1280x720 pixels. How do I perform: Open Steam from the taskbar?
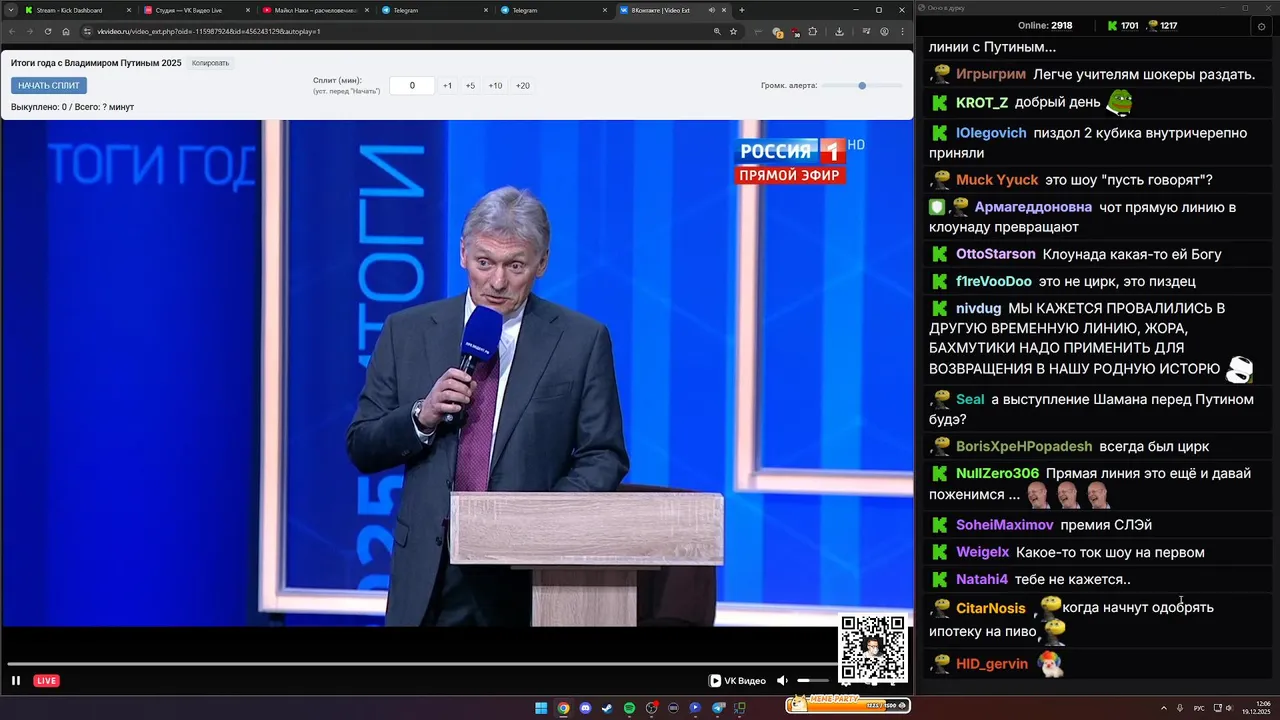tap(607, 708)
